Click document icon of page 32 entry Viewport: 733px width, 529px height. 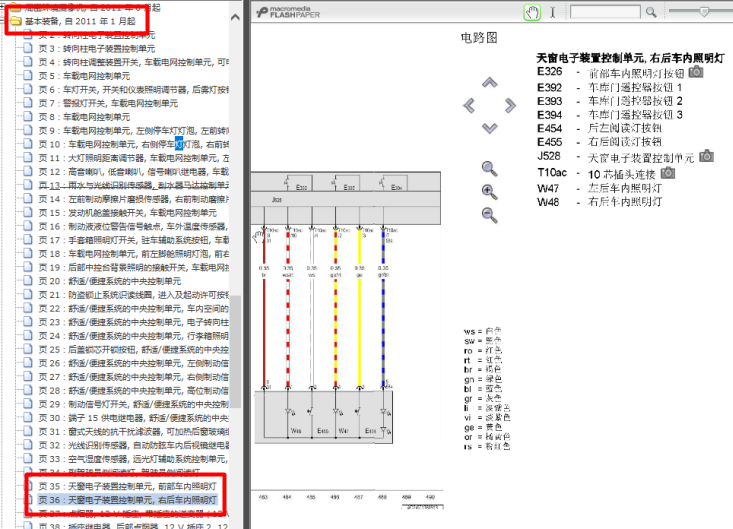(x=28, y=445)
